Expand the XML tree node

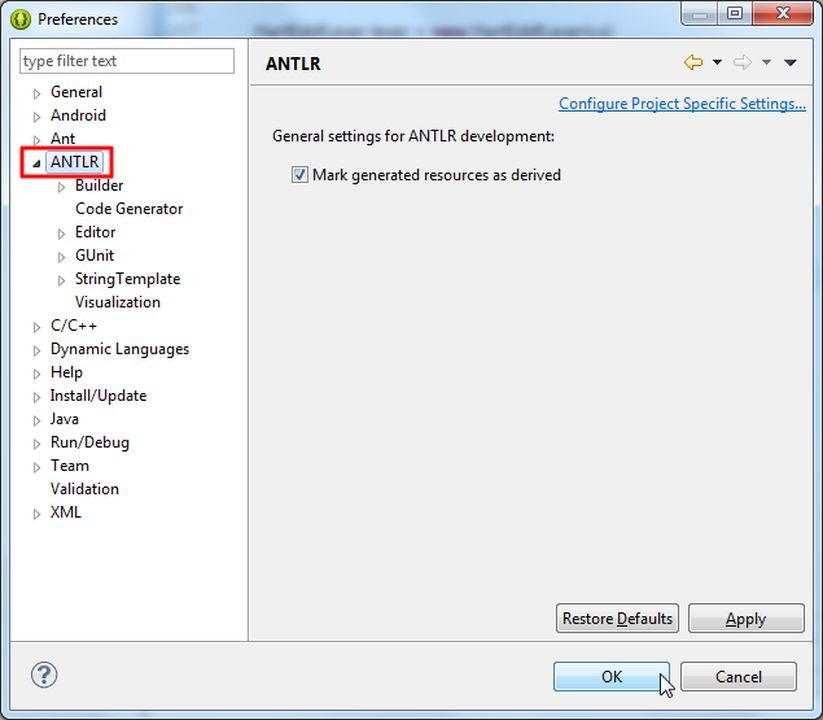(x=37, y=514)
